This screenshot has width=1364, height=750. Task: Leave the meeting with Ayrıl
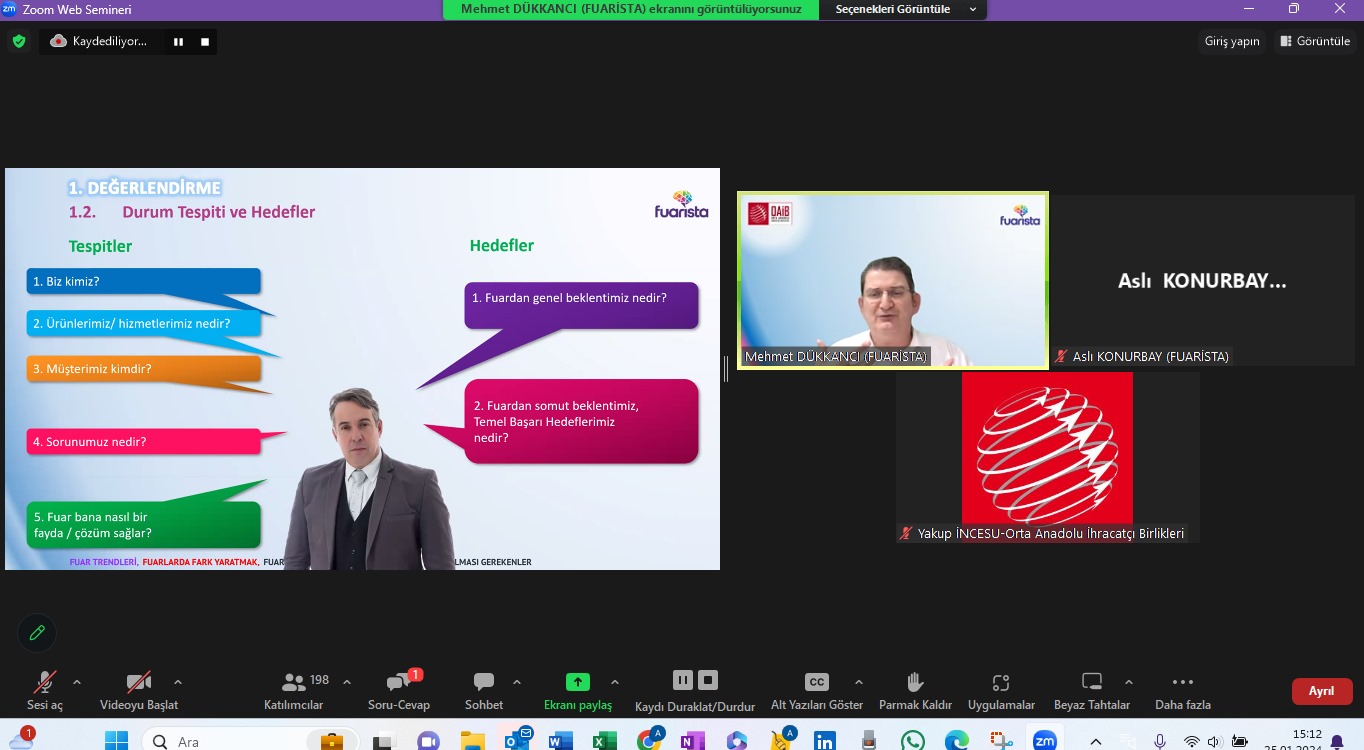[x=1322, y=691]
